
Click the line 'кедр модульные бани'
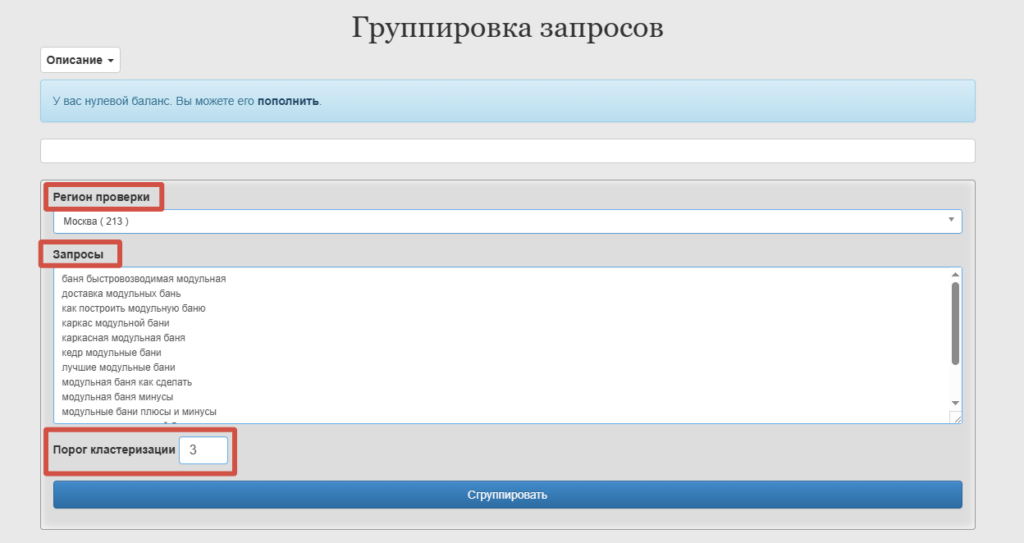click(112, 352)
